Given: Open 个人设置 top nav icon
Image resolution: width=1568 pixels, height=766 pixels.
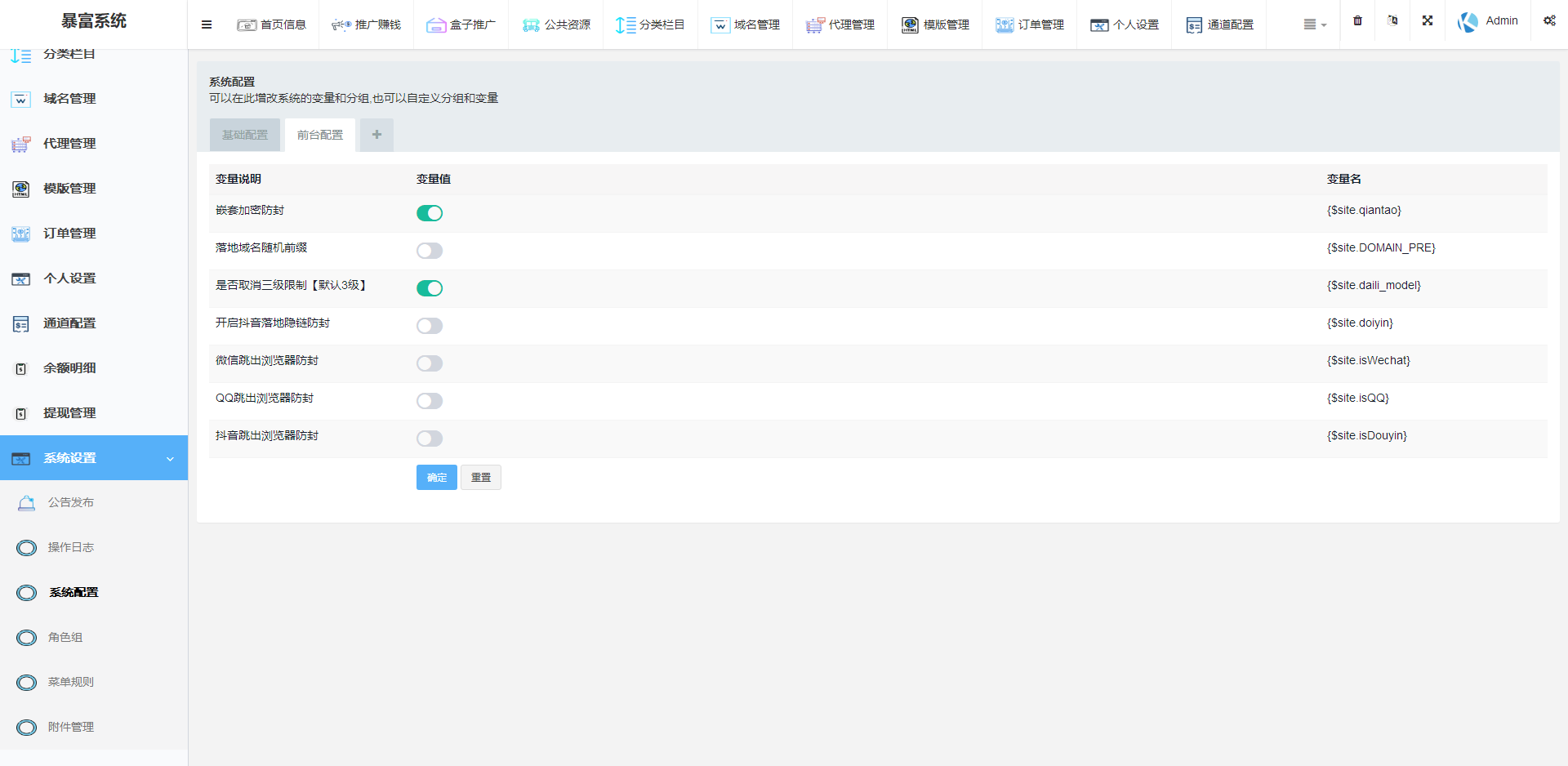Looking at the screenshot, I should tap(1099, 25).
